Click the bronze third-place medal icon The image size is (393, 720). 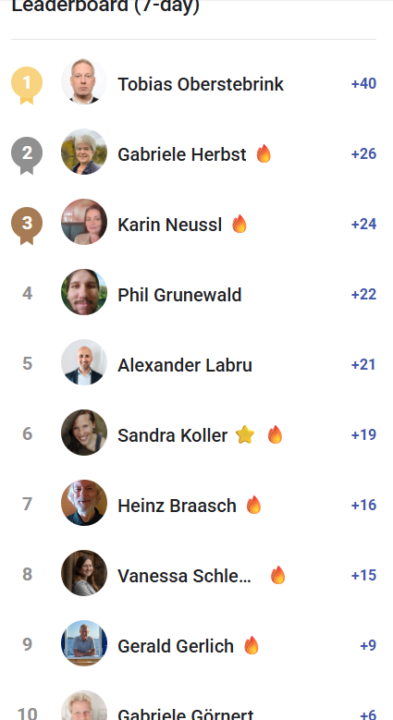point(27,225)
